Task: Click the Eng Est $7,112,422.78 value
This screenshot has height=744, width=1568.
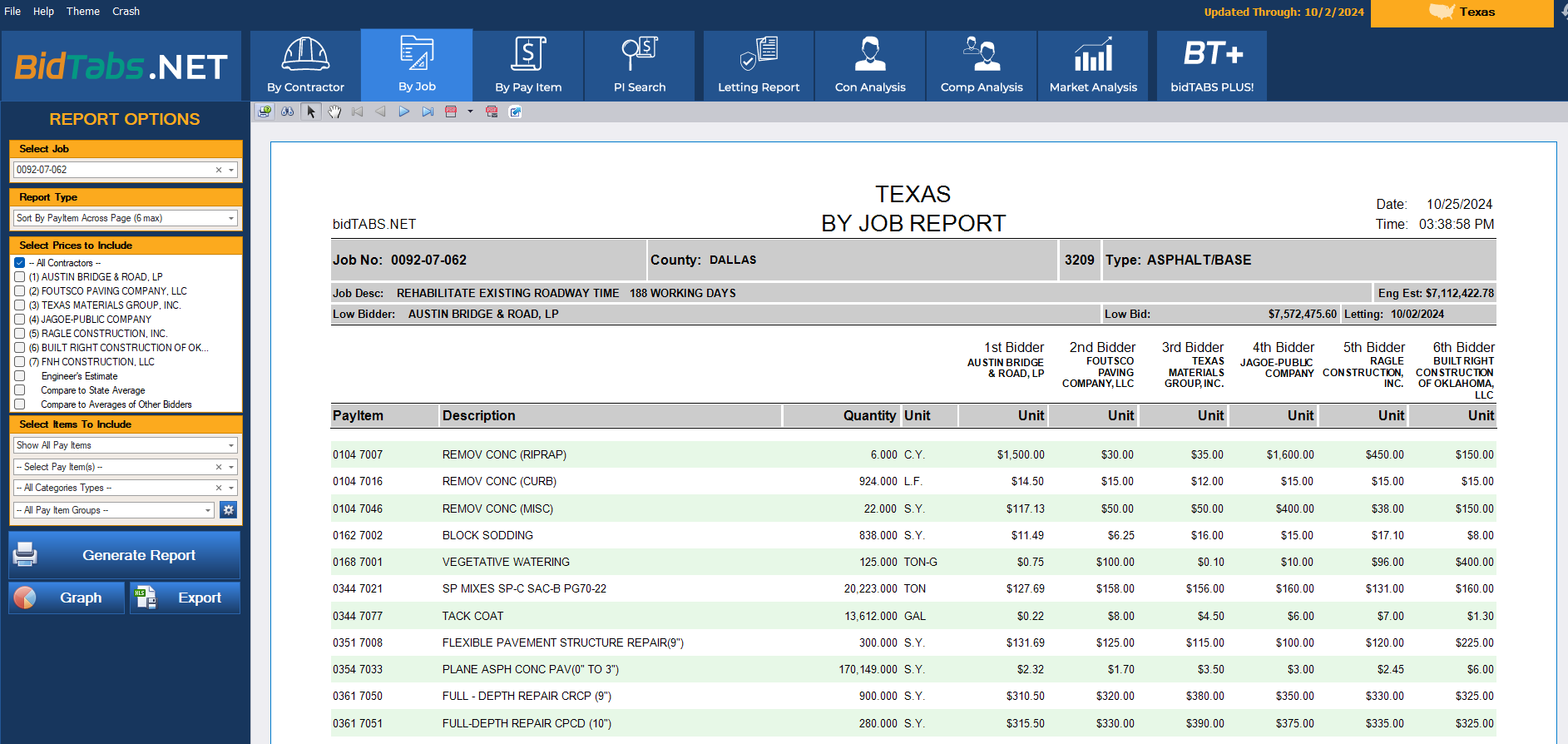Action: pos(1459,293)
